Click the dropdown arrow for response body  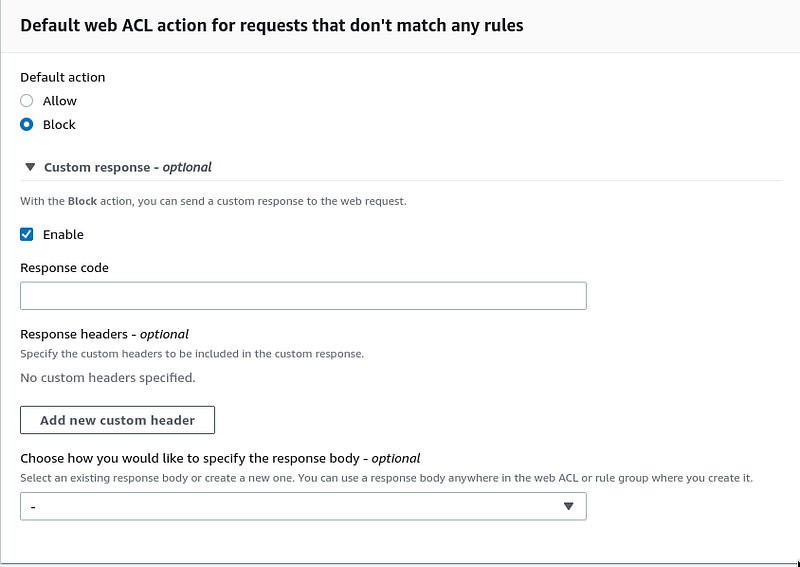pos(568,506)
